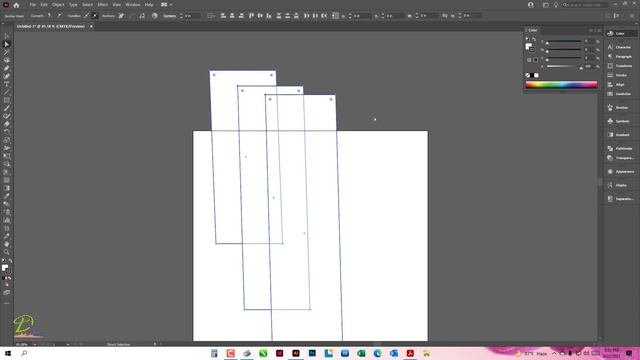Select the Rectangle tool
The image size is (640, 360).
7,100
